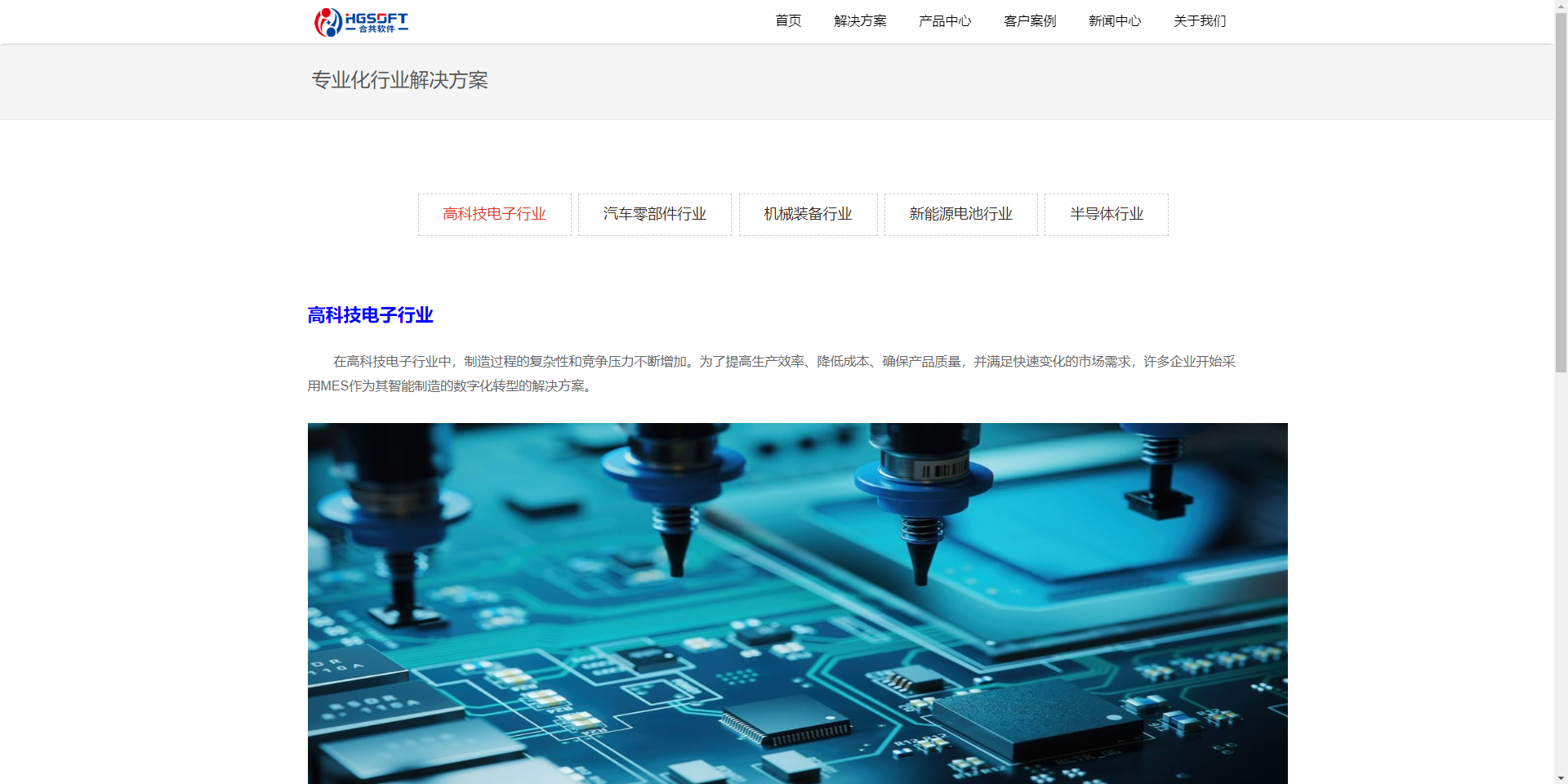Click the blue 高科技电子行业 heading
The height and width of the screenshot is (784, 1568).
[370, 315]
